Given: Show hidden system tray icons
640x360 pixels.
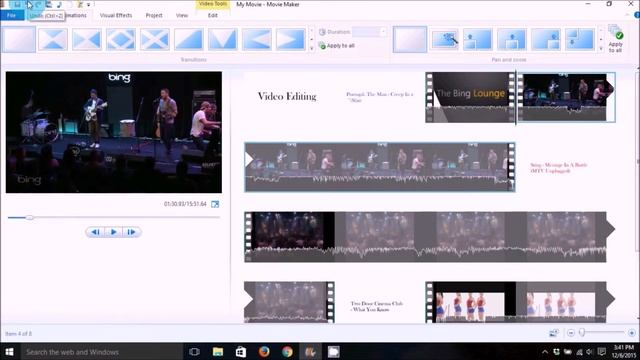Looking at the screenshot, I should coord(545,352).
